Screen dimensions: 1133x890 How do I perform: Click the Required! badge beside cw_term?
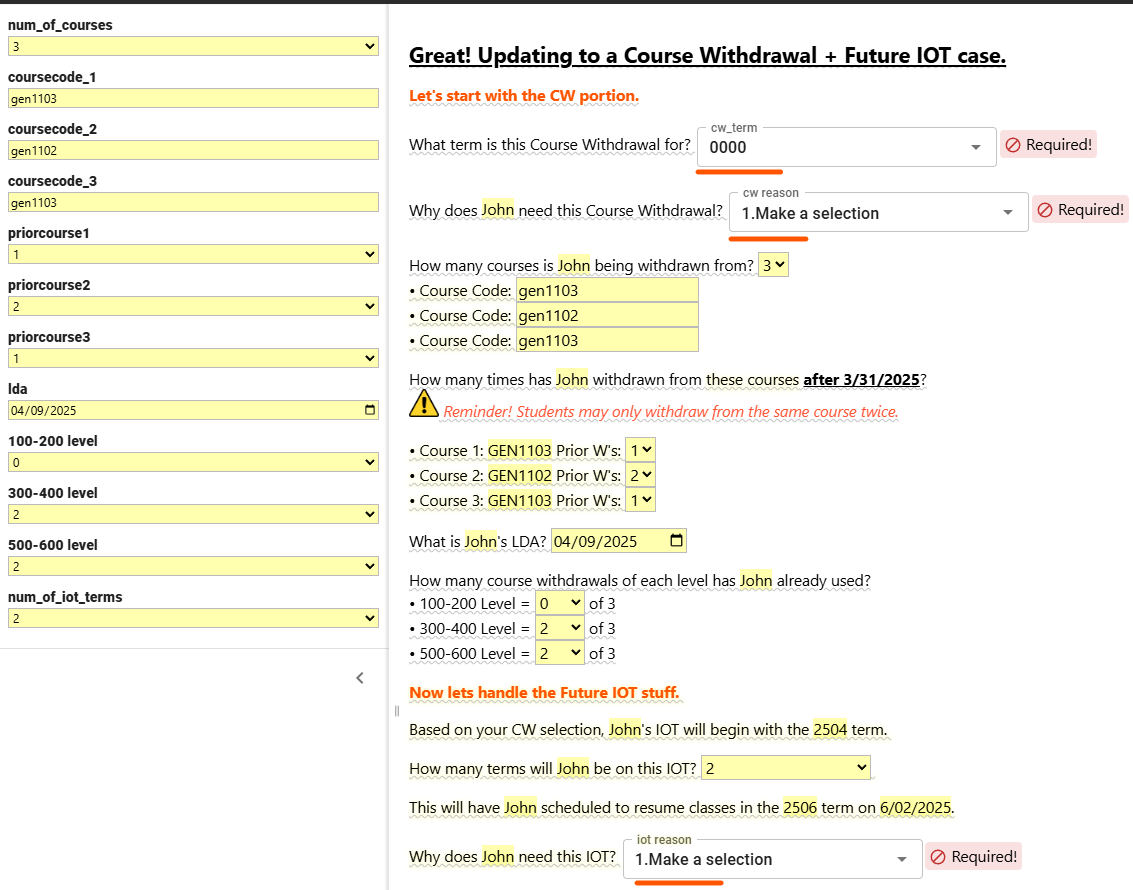pyautogui.click(x=1048, y=144)
